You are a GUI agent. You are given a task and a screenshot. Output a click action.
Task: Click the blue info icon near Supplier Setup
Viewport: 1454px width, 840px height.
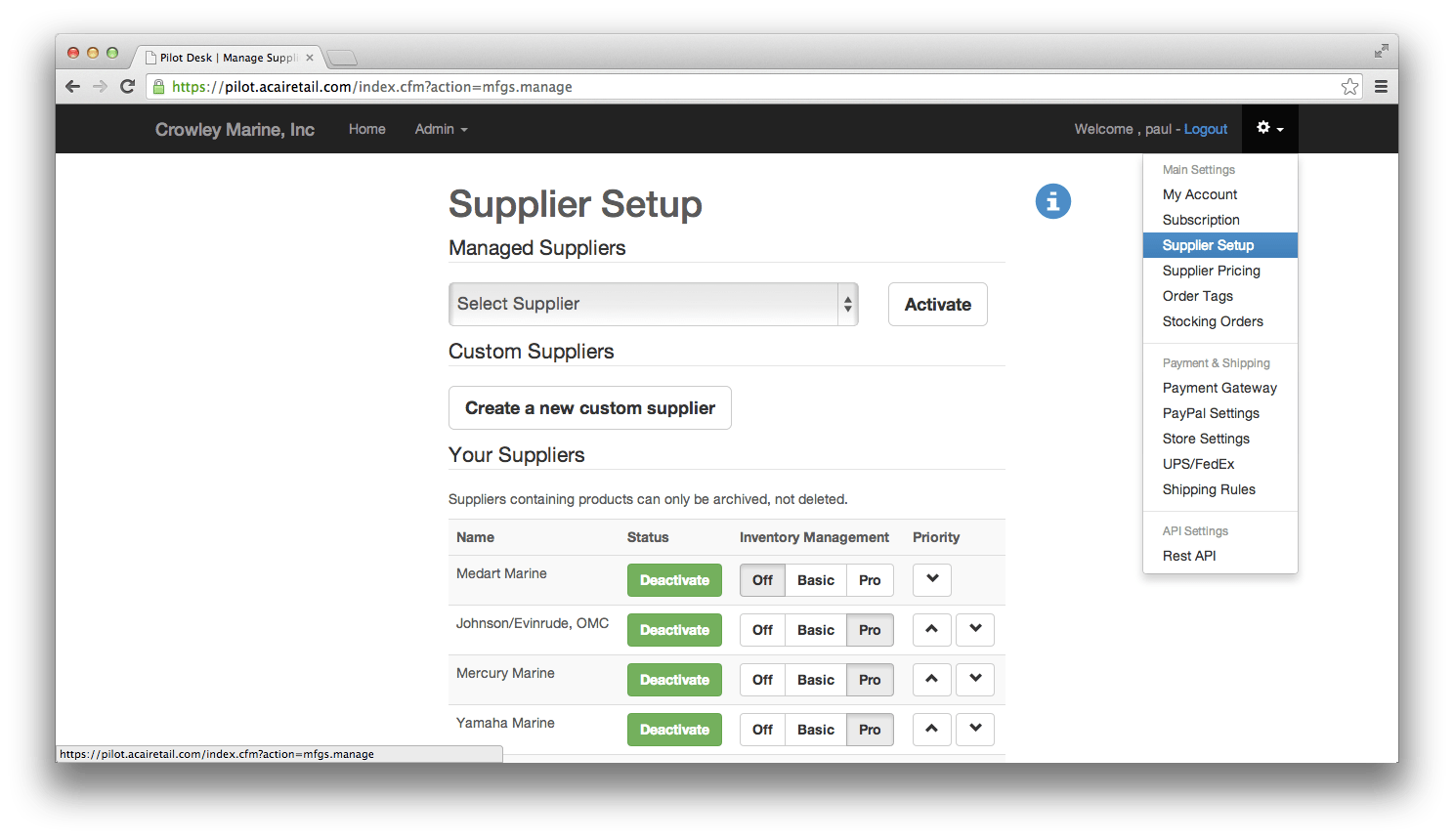click(1052, 201)
